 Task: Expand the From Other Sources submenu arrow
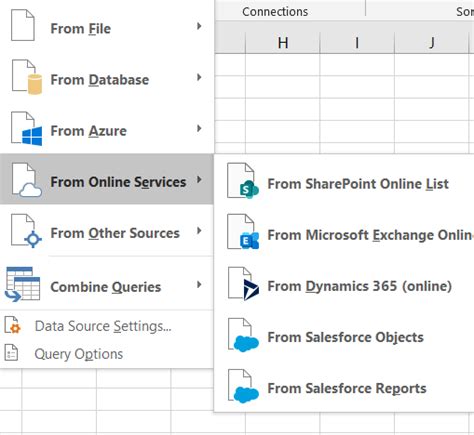[x=199, y=231]
